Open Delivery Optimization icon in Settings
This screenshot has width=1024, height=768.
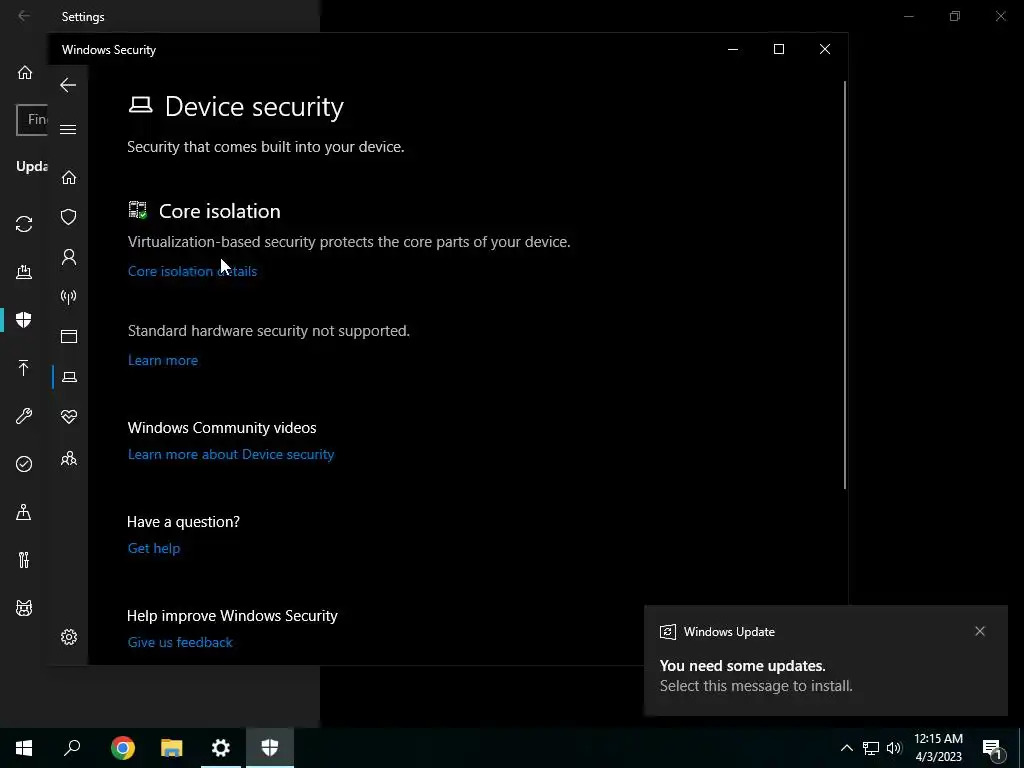(24, 272)
